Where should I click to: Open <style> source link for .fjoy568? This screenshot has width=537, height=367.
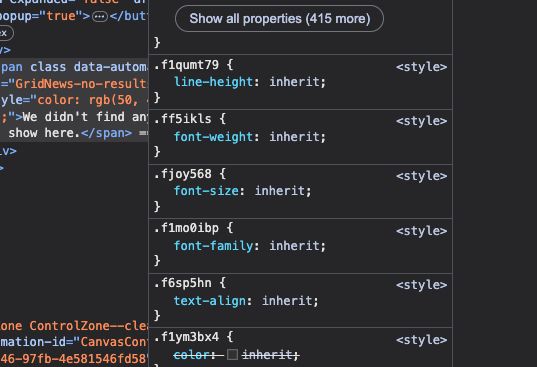421,176
